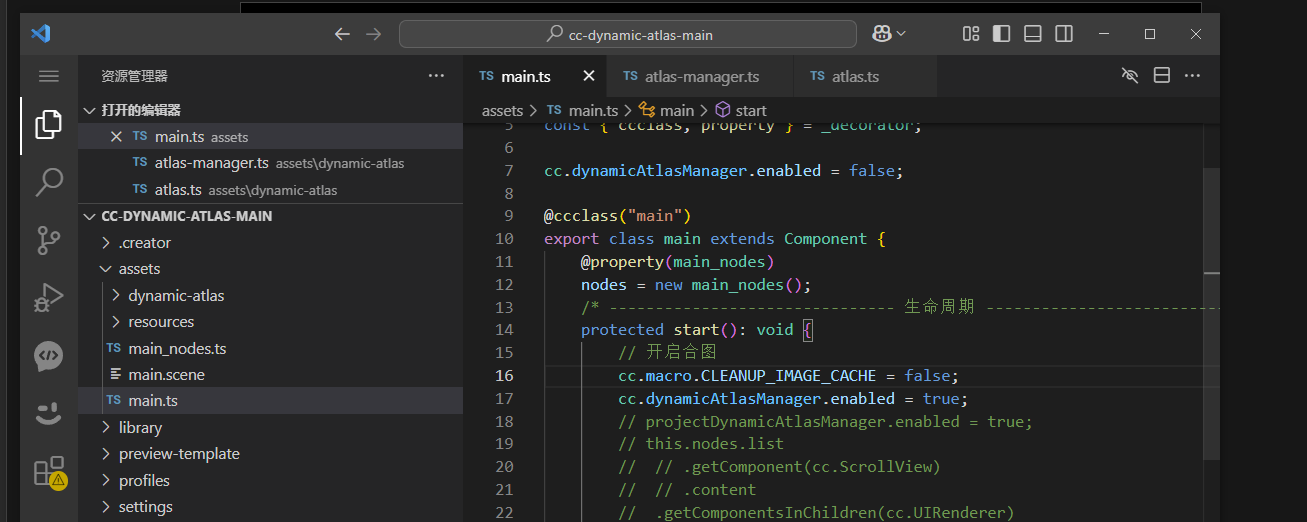Viewport: 1307px width, 522px height.
Task: Click the split editor layout icon
Action: pos(1161,76)
